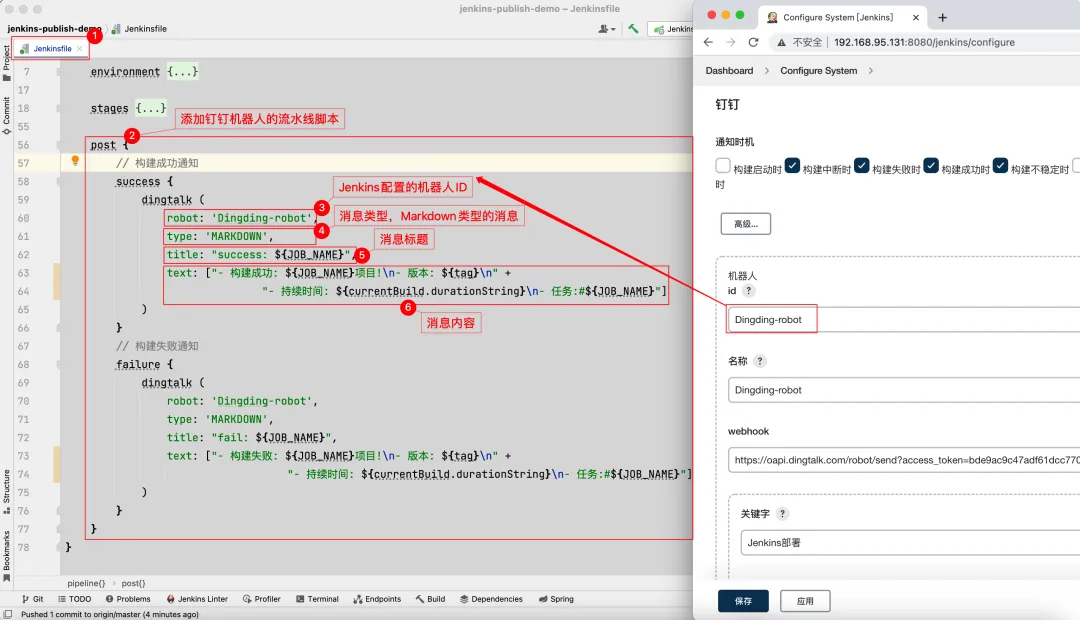
Task: Click the intention light bulb on line 57
Action: click(75, 161)
